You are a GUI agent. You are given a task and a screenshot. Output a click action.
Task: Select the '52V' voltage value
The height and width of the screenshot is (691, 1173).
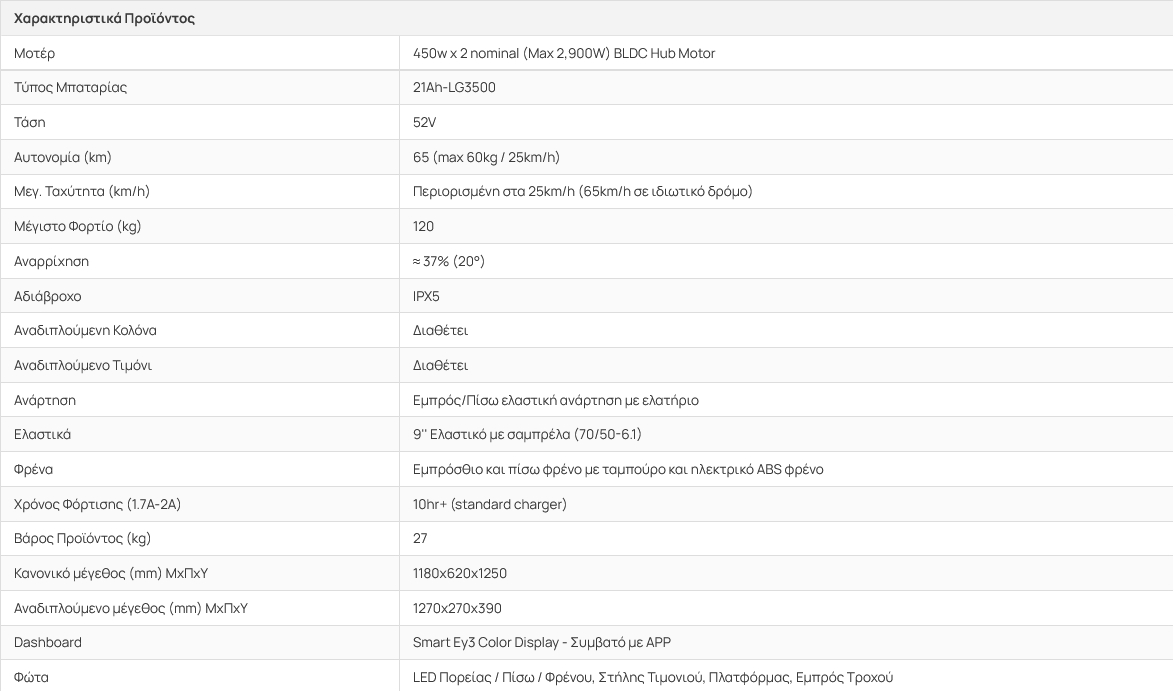click(x=425, y=122)
